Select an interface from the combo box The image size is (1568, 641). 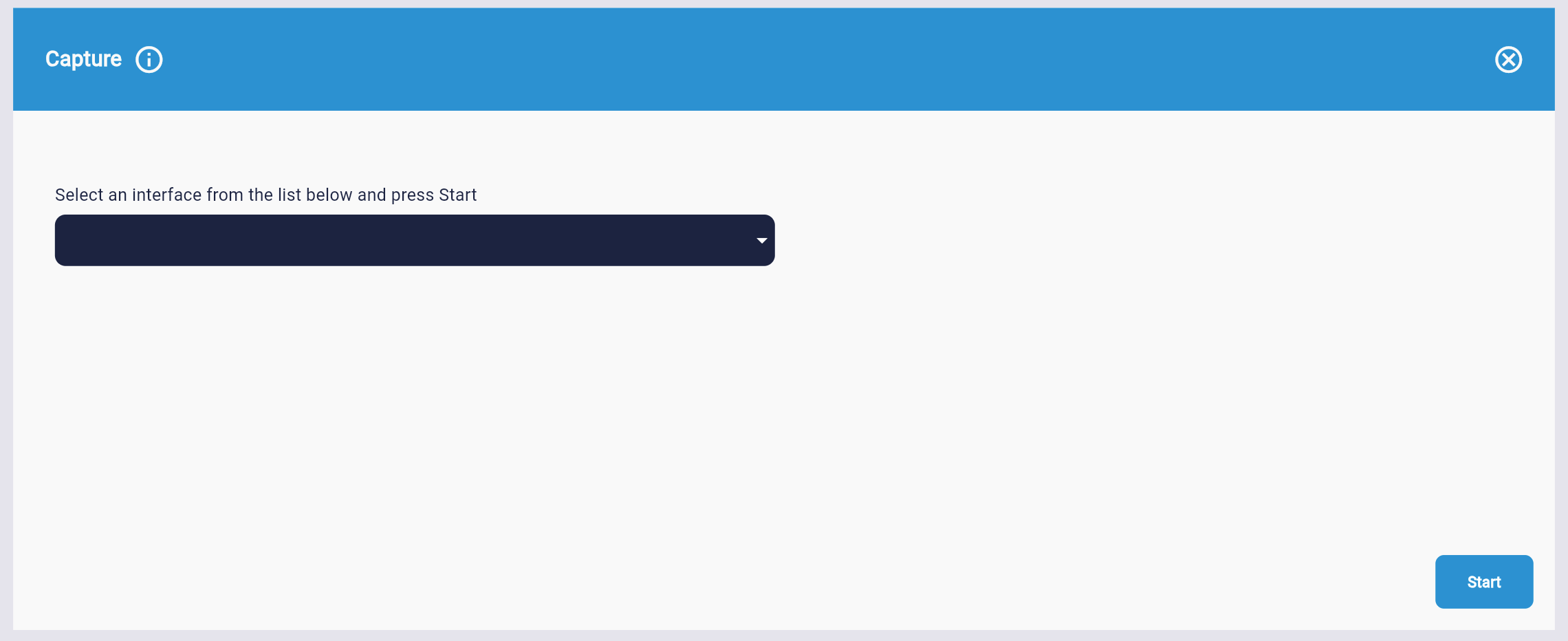(x=414, y=240)
